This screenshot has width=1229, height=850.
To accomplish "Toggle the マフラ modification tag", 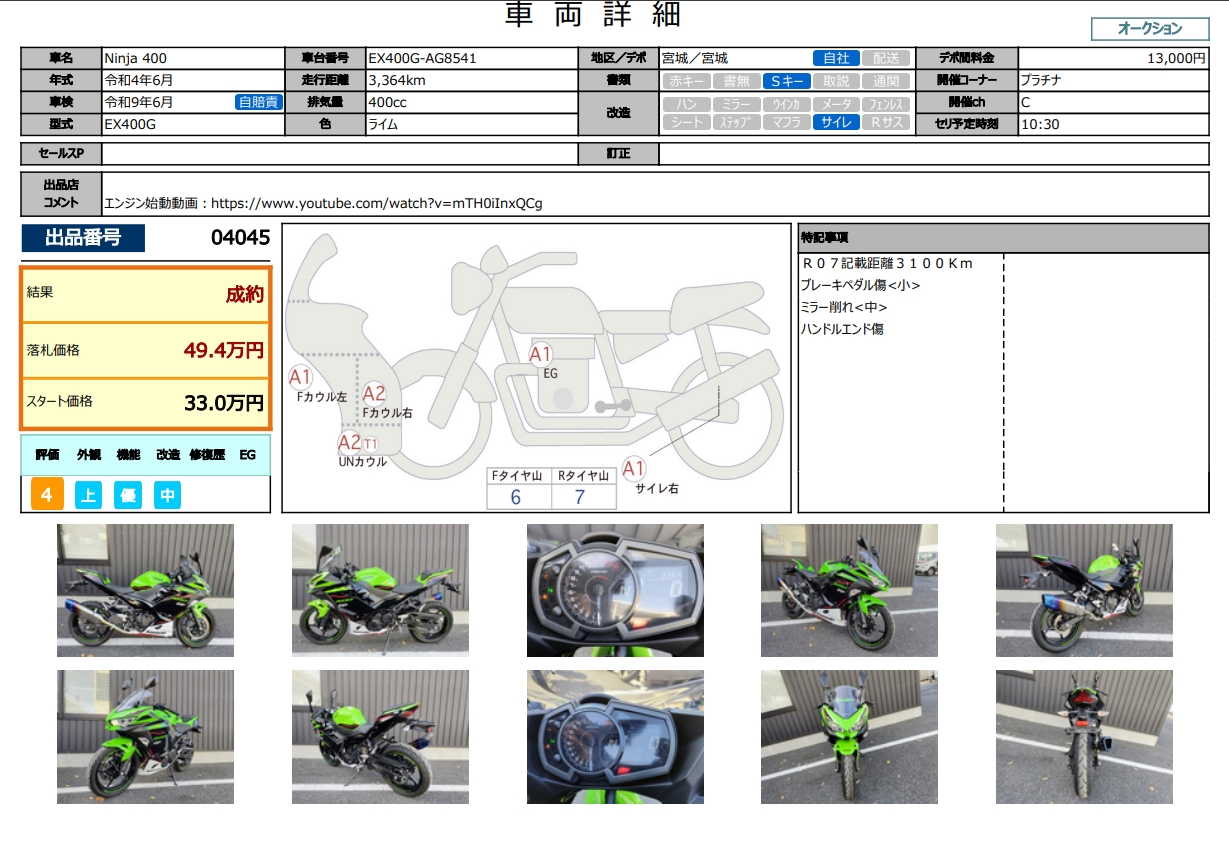I will point(785,123).
